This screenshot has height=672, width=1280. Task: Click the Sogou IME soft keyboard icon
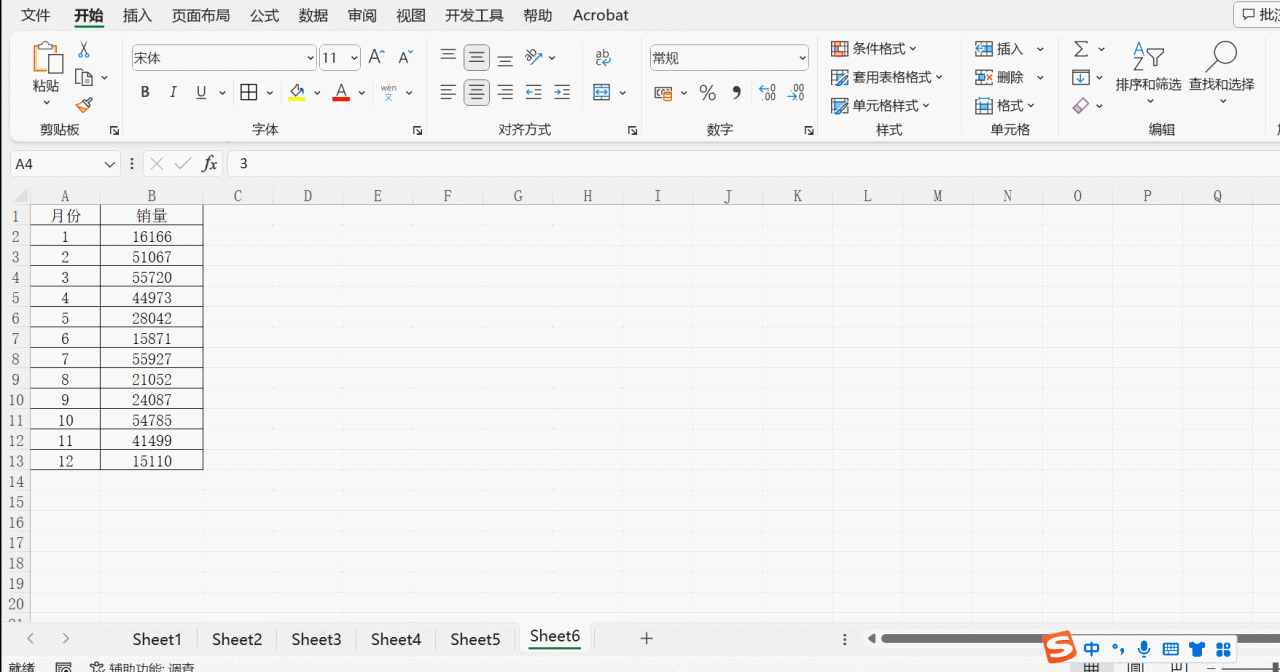[1171, 649]
